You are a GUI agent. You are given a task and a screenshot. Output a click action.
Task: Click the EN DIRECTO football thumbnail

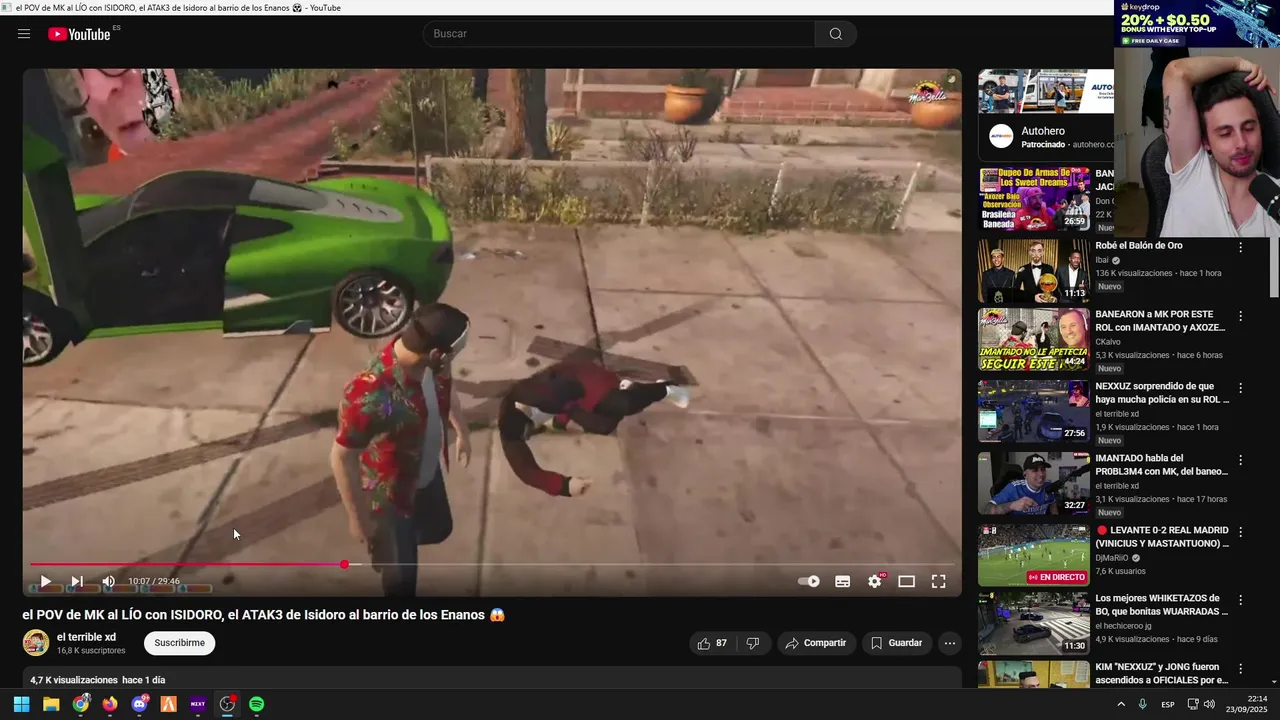(x=1034, y=556)
